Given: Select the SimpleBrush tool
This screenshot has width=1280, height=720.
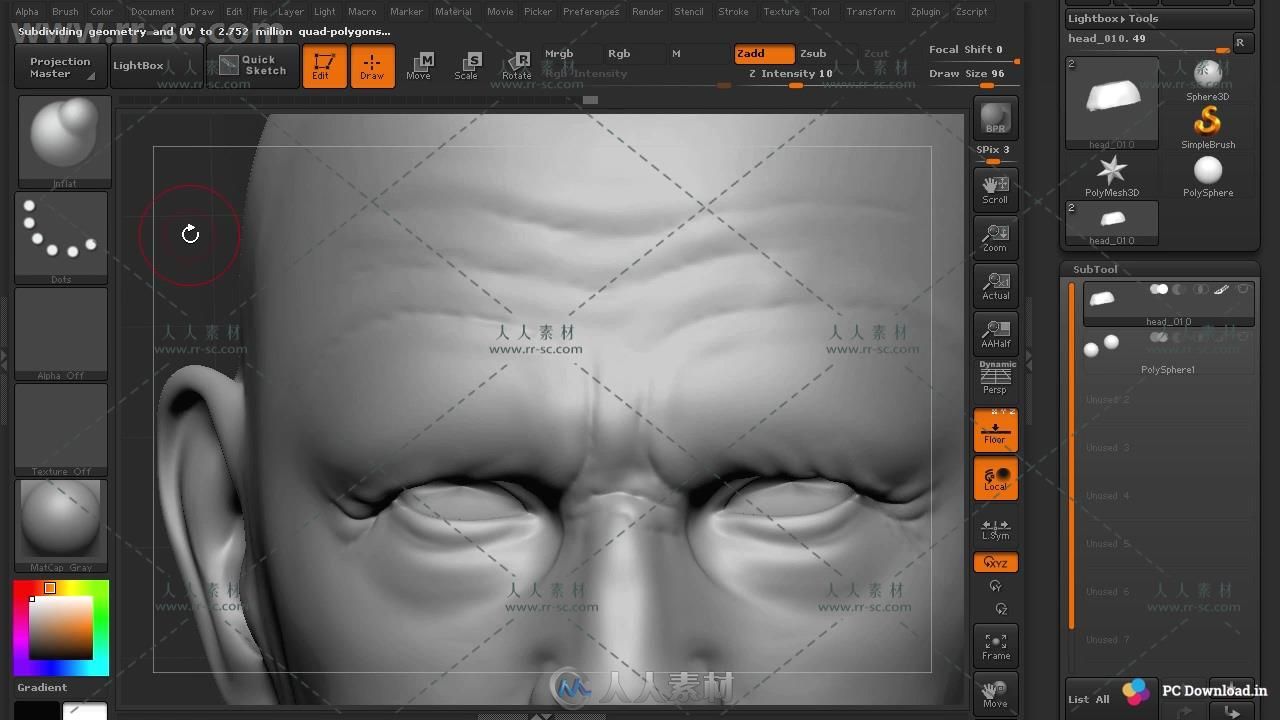Looking at the screenshot, I should [1208, 126].
